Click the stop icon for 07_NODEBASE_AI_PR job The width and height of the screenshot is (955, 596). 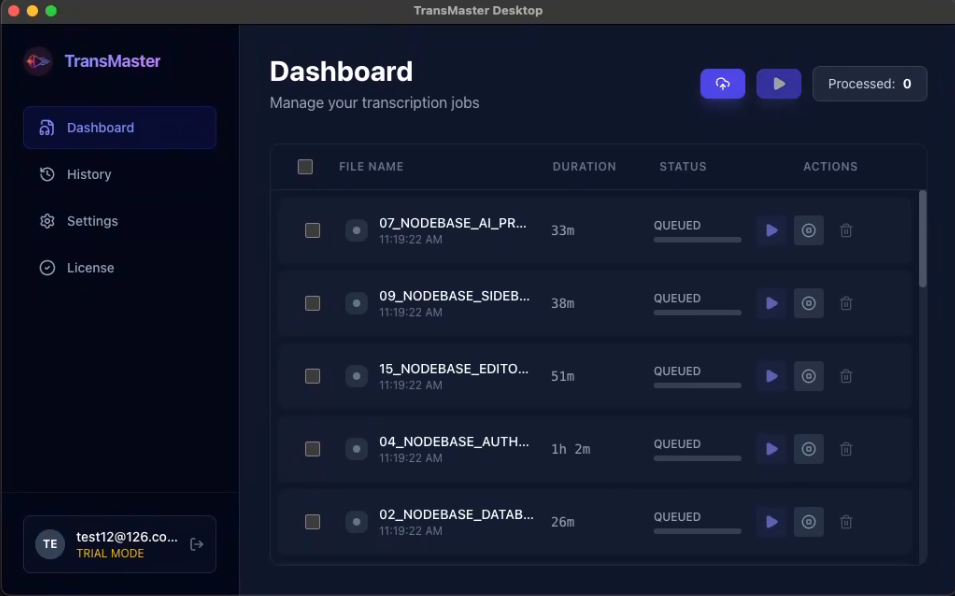[x=808, y=230]
